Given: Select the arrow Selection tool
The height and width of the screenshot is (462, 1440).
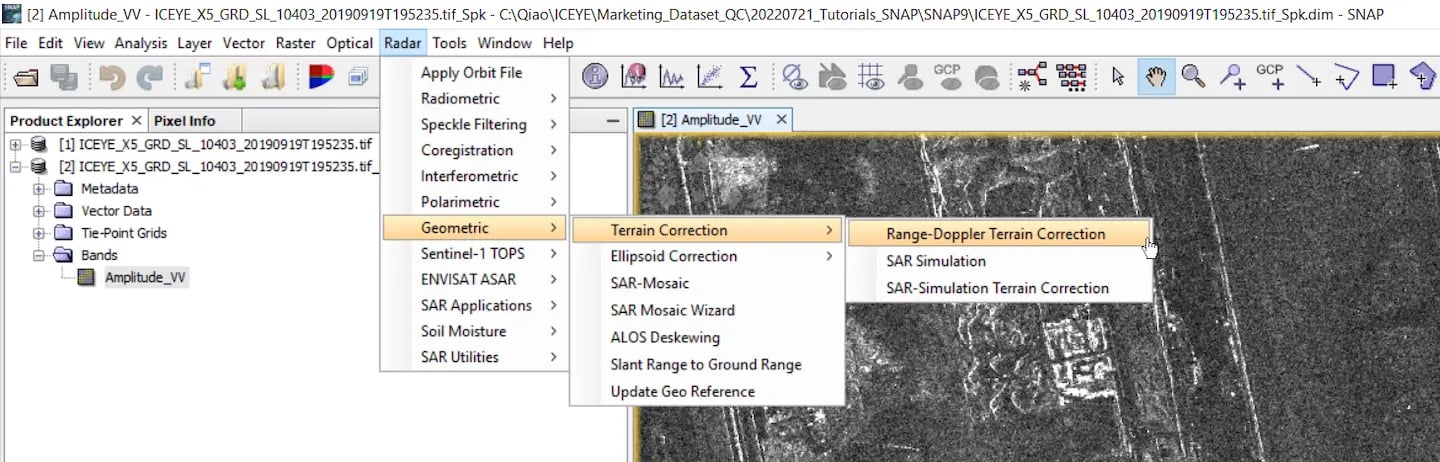Looking at the screenshot, I should coord(1118,77).
